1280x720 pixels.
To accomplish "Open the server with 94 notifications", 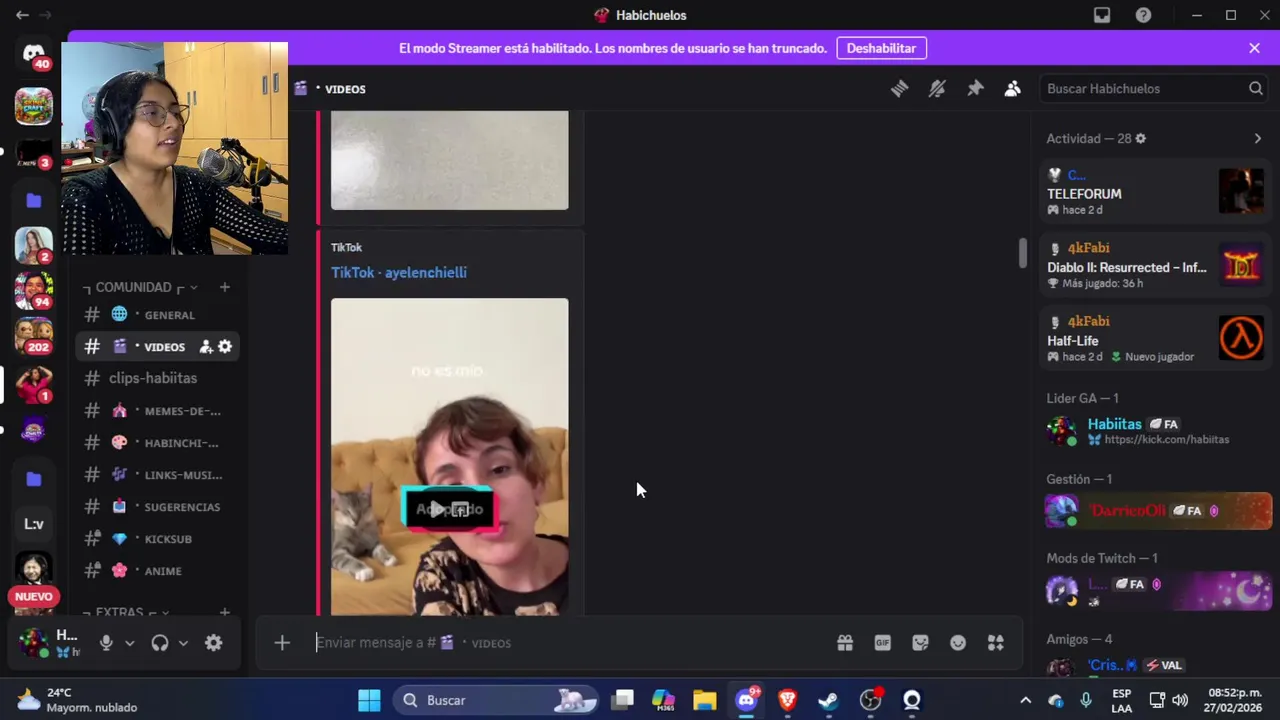I will click(34, 291).
